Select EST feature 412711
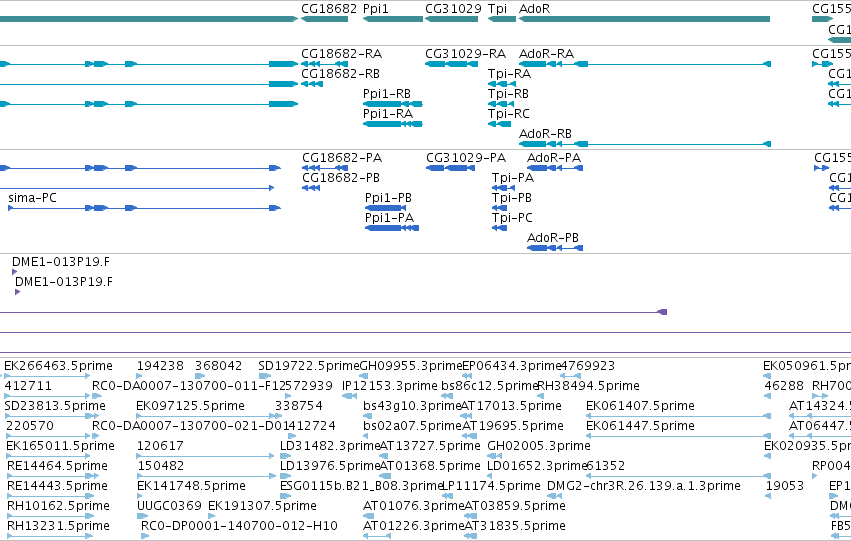The image size is (851, 541). 47,396
